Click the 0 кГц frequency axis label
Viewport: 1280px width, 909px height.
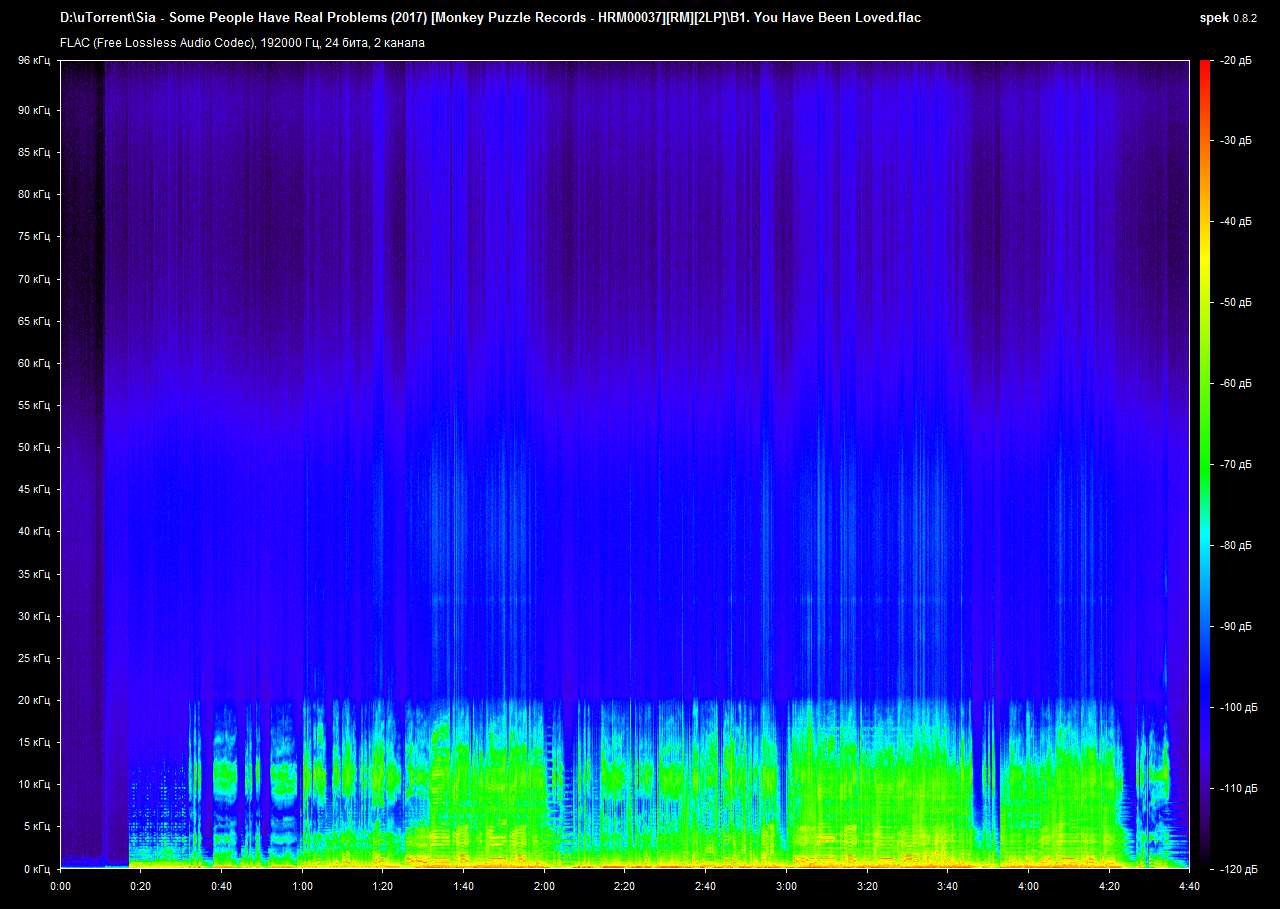point(37,869)
